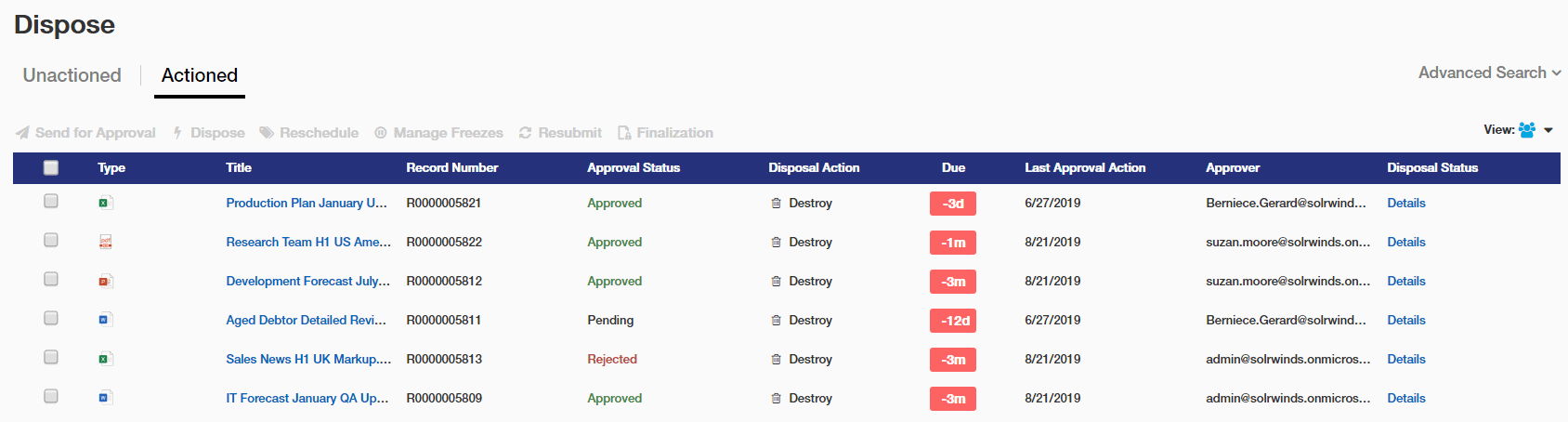The height and width of the screenshot is (422, 1568).
Task: Click the red -12d due badge
Action: click(953, 321)
